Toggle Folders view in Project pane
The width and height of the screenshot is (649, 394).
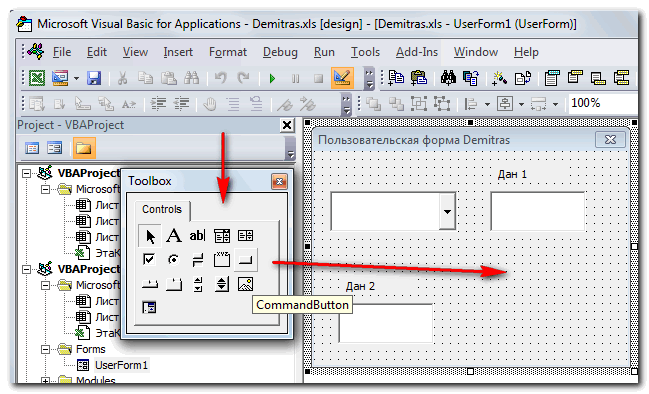click(84, 148)
